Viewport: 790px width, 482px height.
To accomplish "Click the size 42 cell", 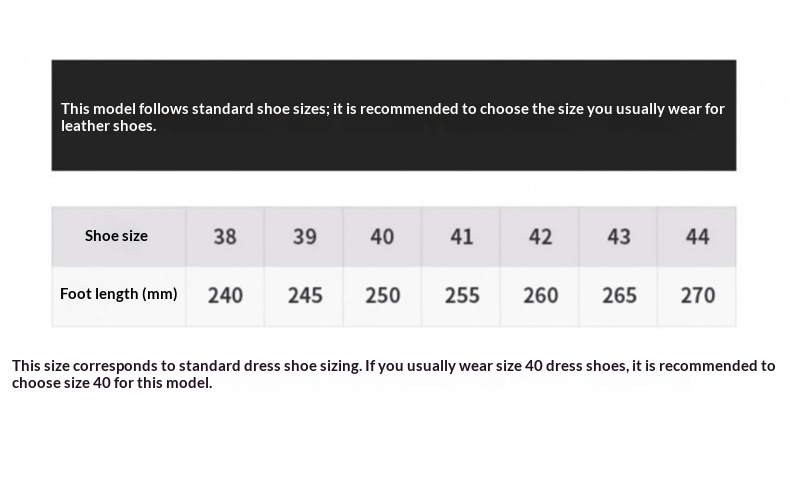I will (x=540, y=236).
